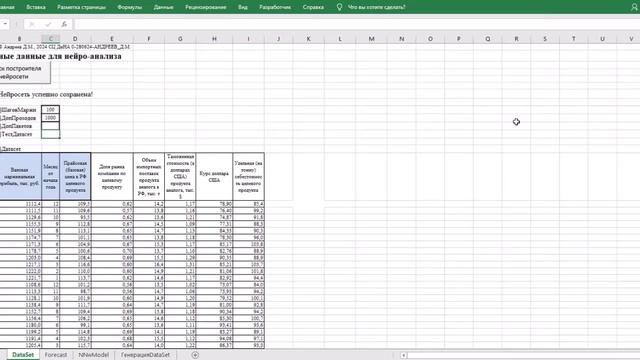640x360 pixels.
Task: Select column R header
Action: pos(516,39)
